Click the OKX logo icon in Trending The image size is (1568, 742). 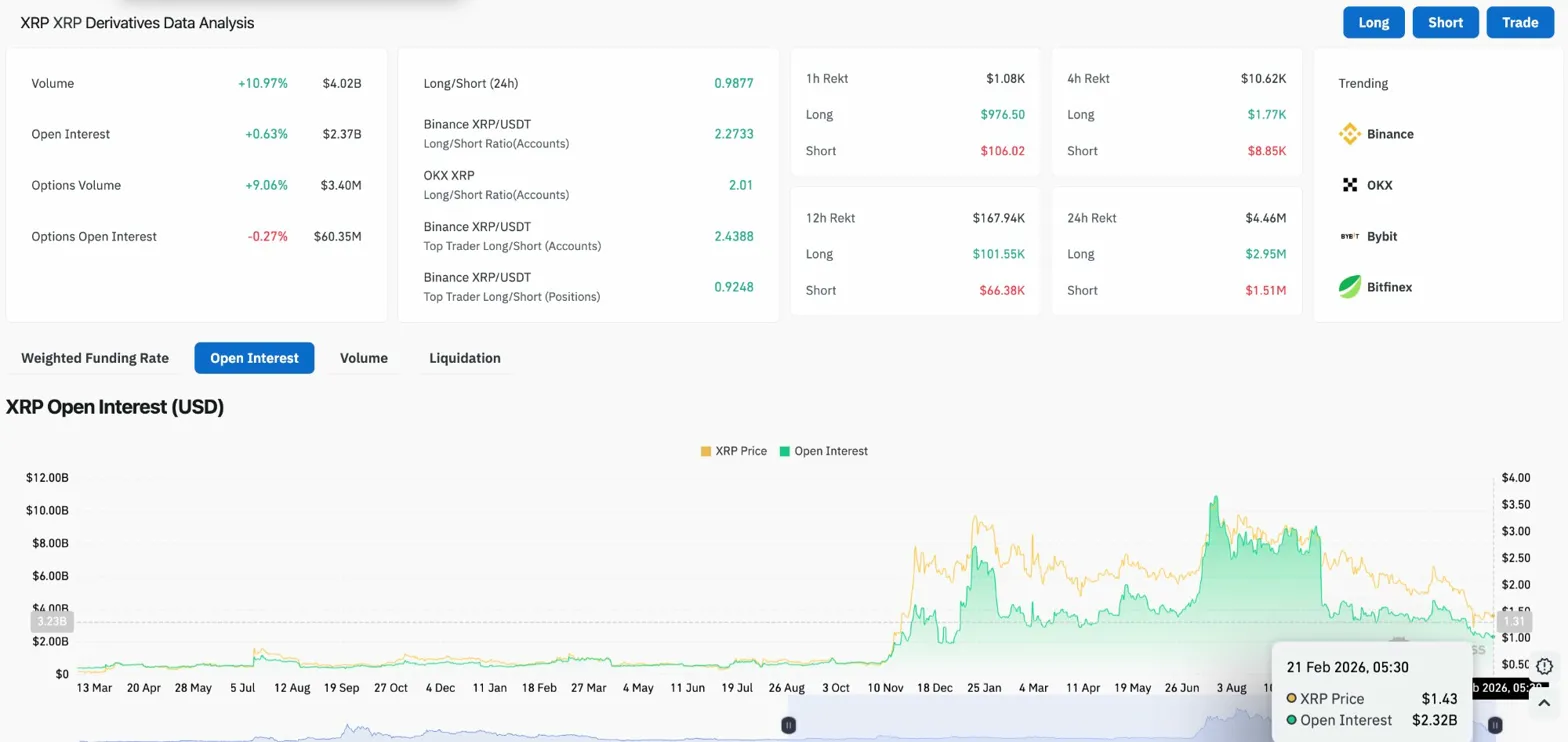tap(1350, 185)
